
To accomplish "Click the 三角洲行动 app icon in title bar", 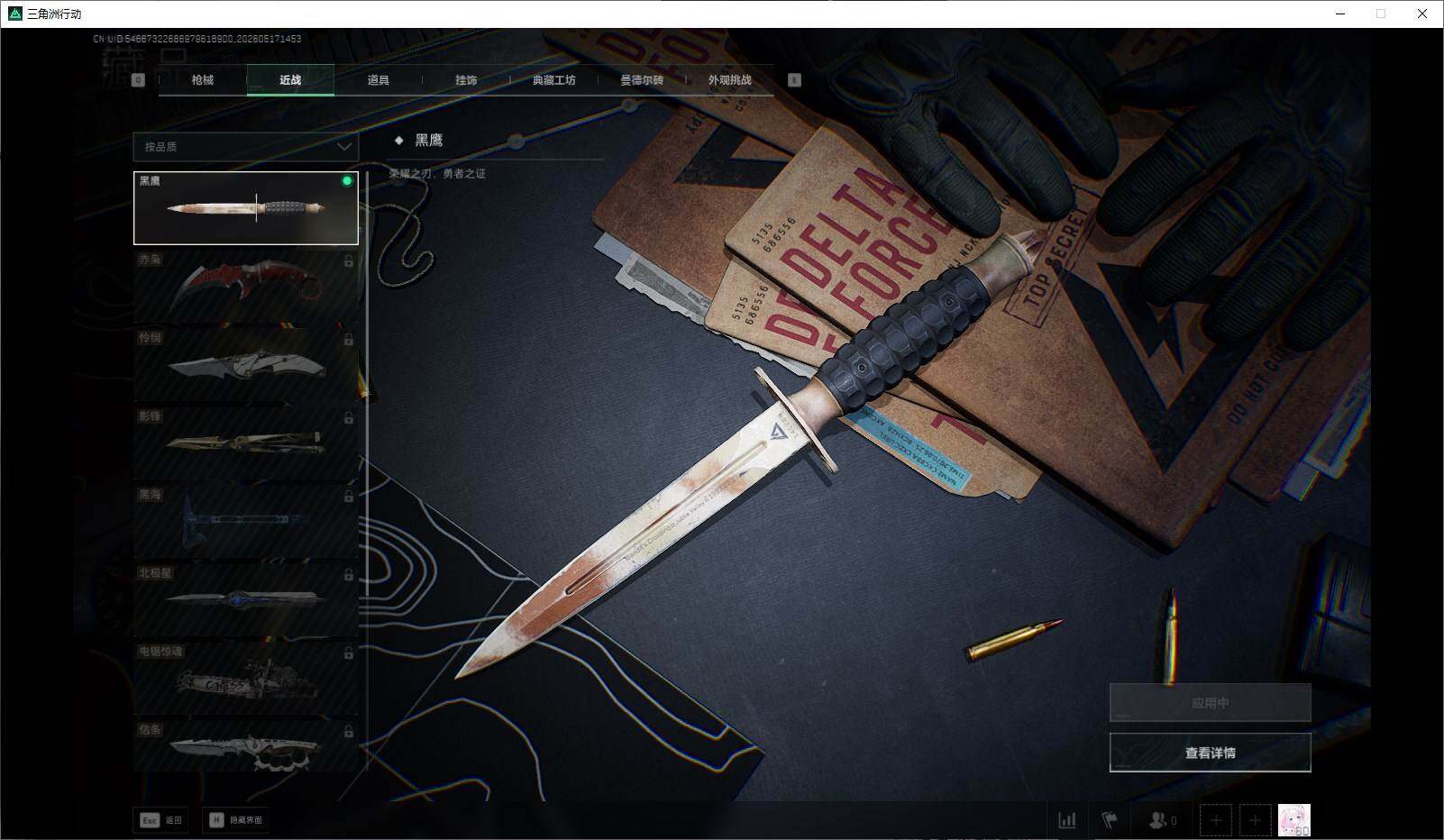I will [x=14, y=14].
